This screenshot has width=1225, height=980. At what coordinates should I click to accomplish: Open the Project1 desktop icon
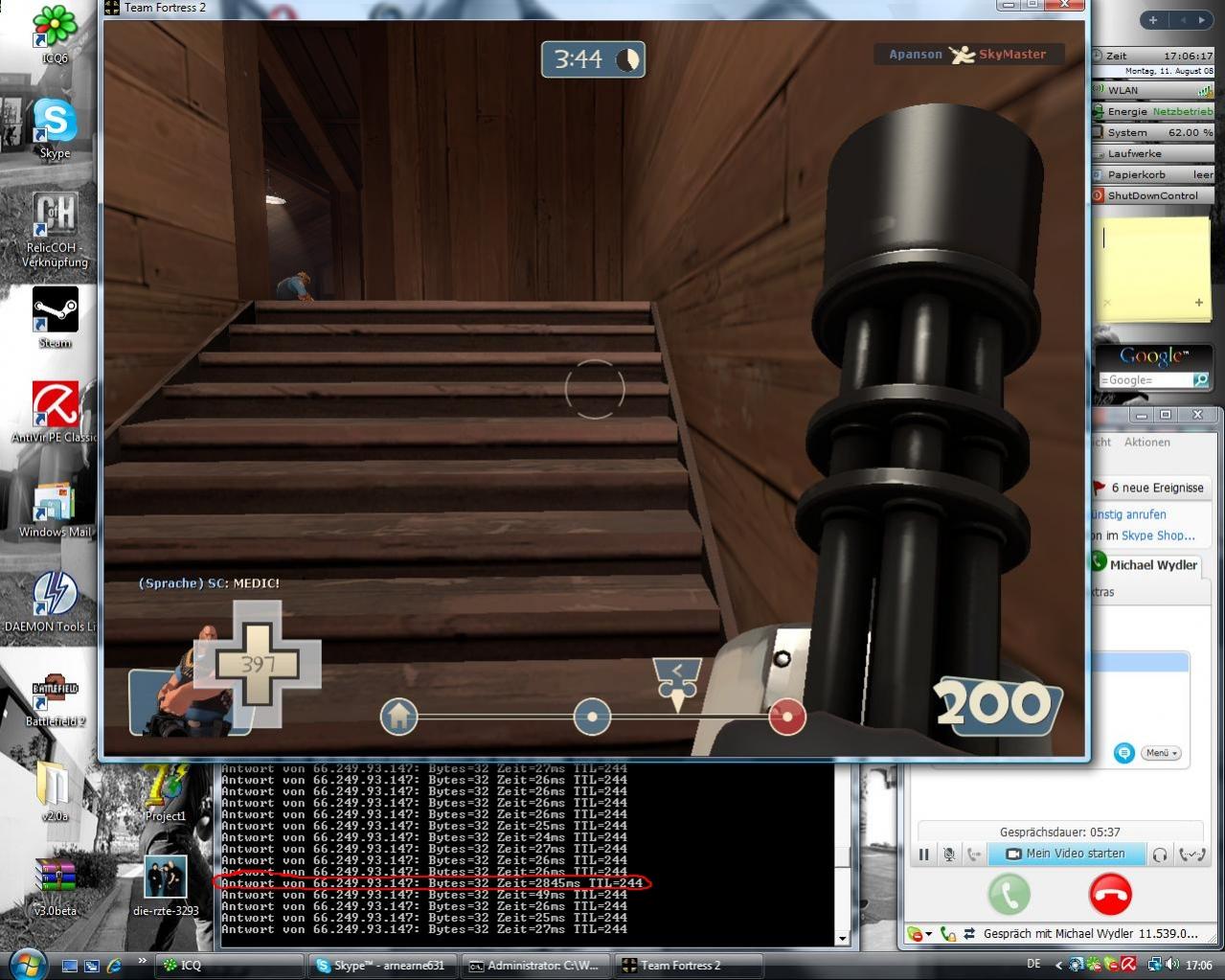(x=166, y=791)
